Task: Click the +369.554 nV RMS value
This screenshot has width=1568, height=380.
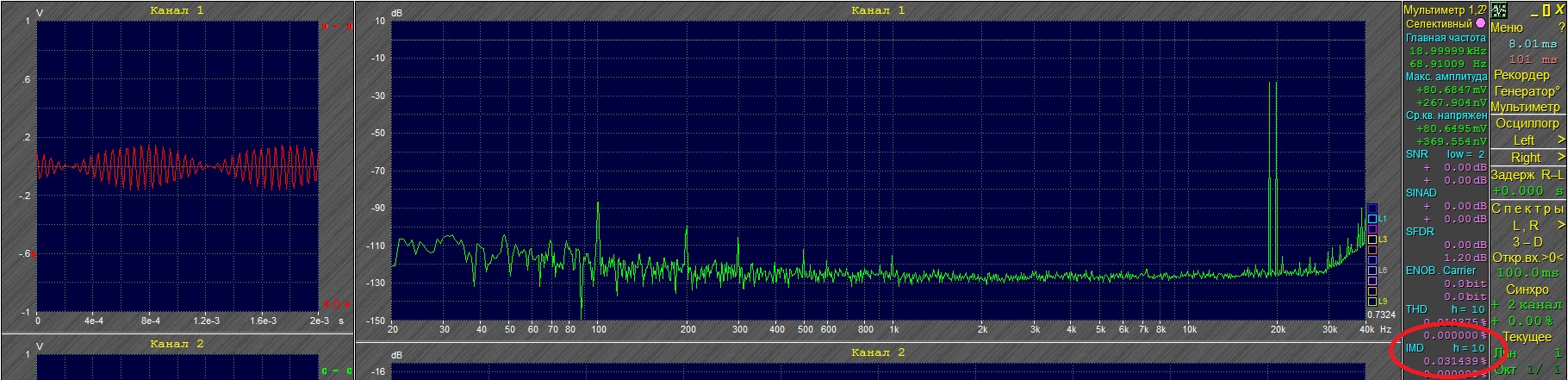Action: (1451, 141)
